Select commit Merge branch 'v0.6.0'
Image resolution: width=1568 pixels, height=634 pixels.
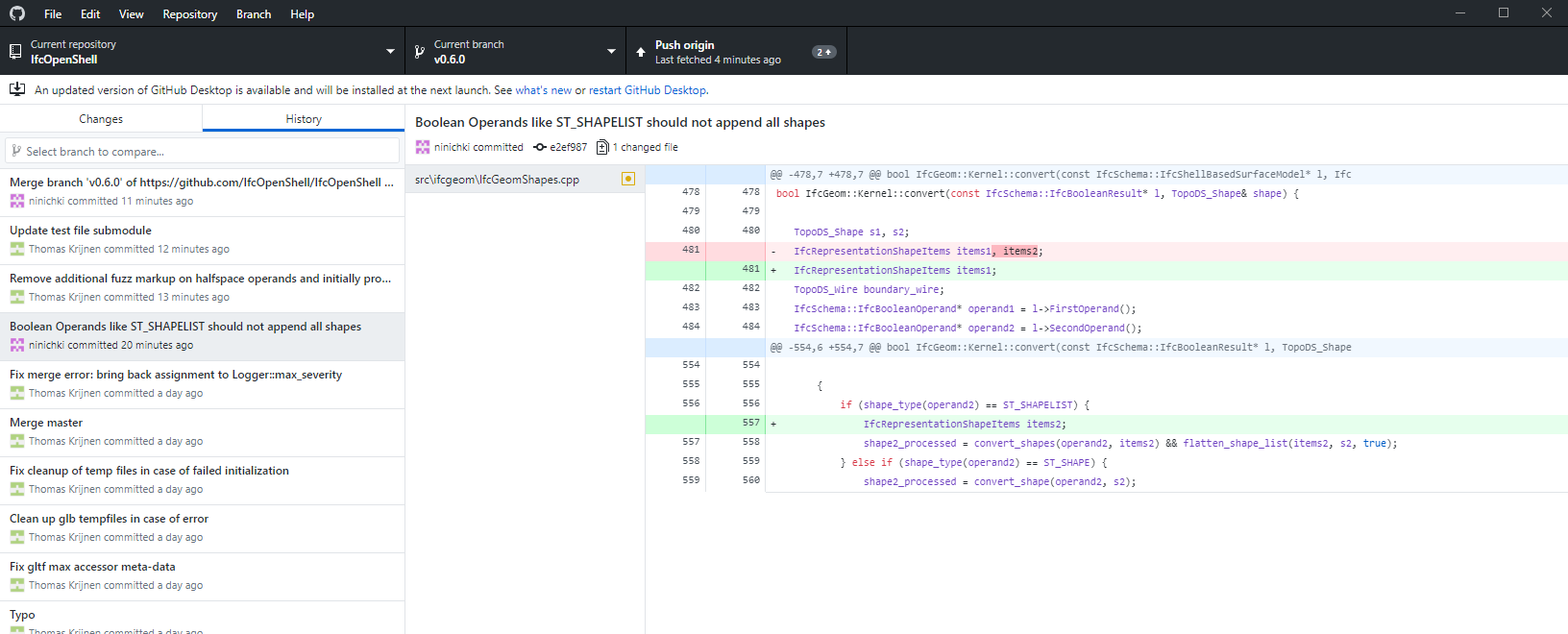click(202, 192)
